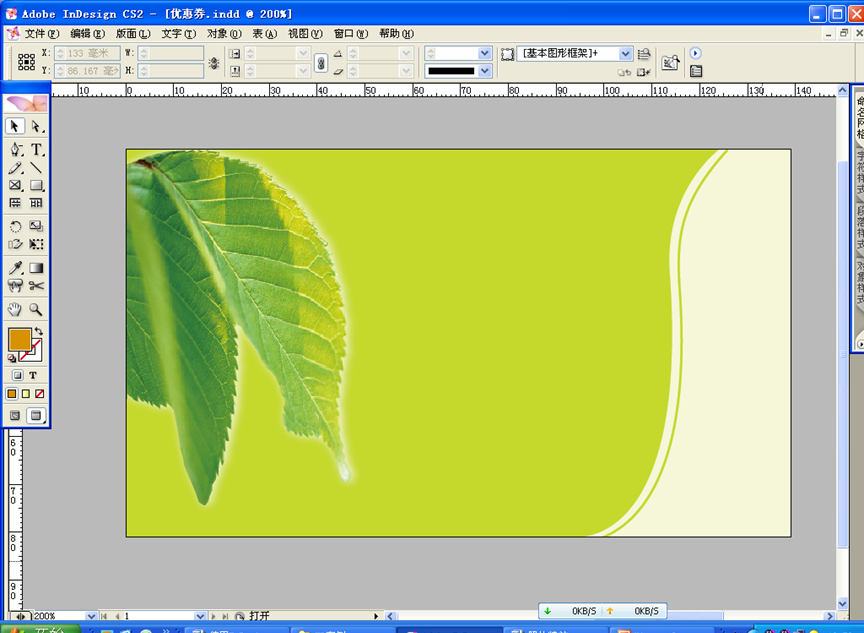Image resolution: width=864 pixels, height=633 pixels.
Task: Choose the Rotate tool
Action: [x=16, y=227]
